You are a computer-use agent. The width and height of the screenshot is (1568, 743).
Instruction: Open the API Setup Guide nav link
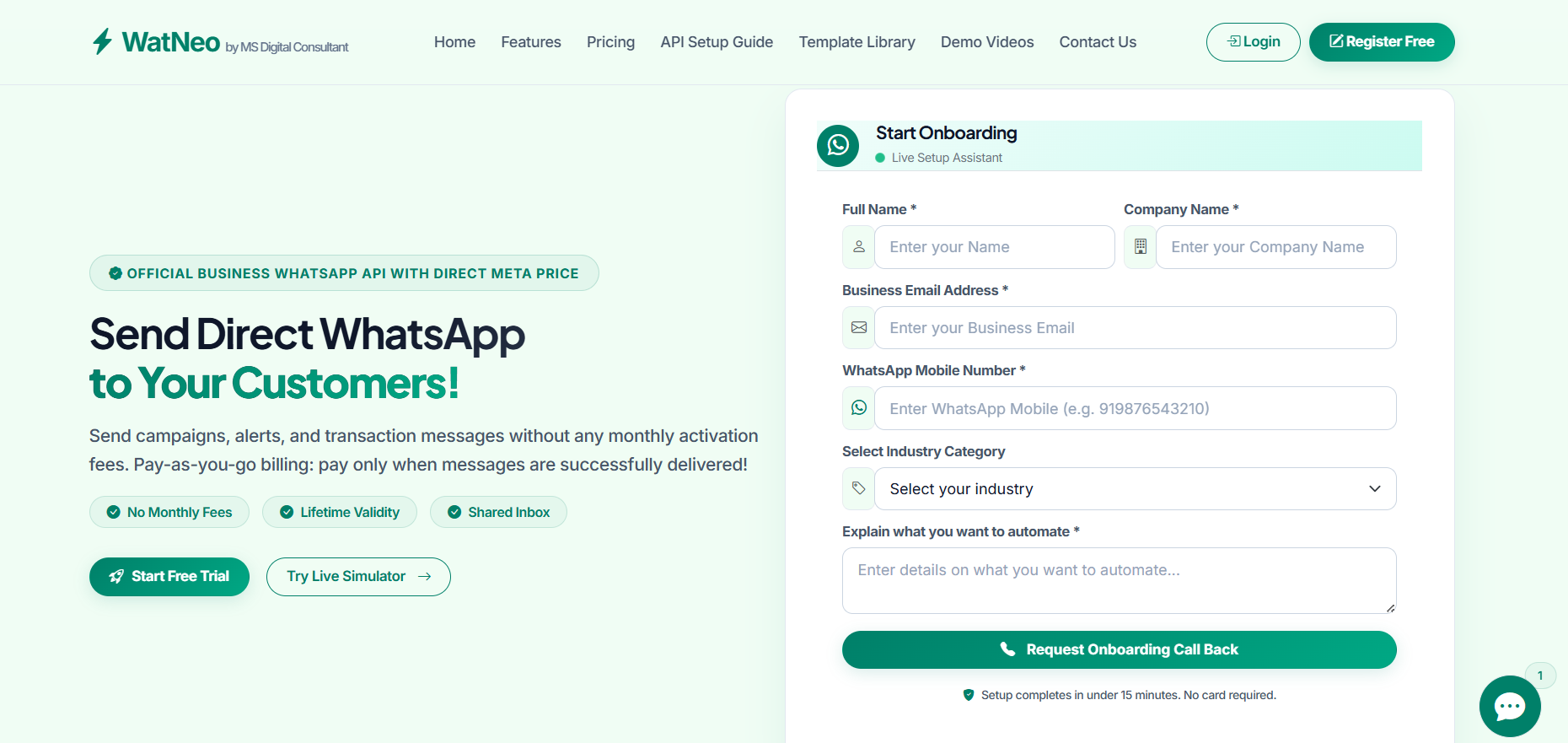[x=717, y=42]
